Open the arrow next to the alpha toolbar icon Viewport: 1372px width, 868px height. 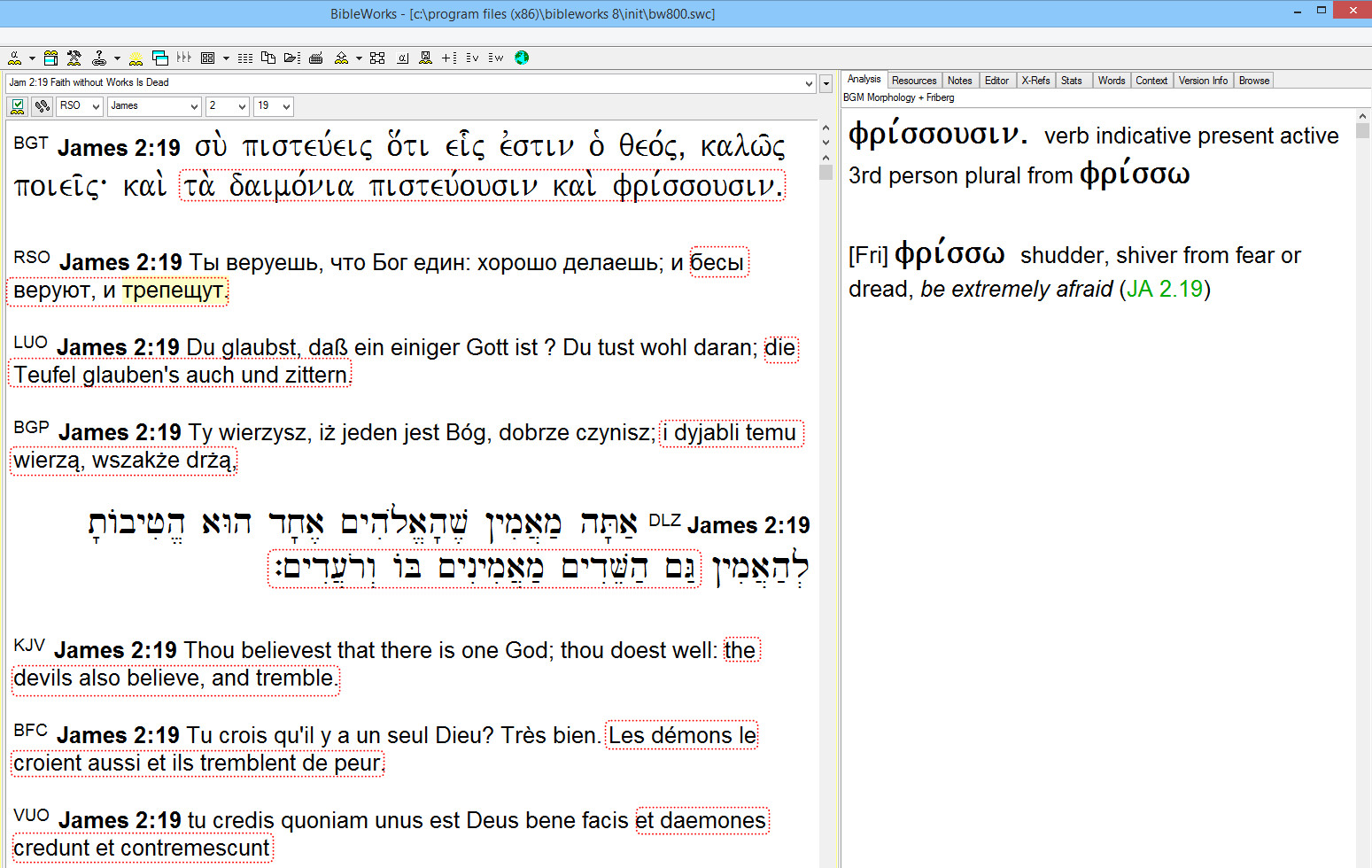click(x=32, y=58)
